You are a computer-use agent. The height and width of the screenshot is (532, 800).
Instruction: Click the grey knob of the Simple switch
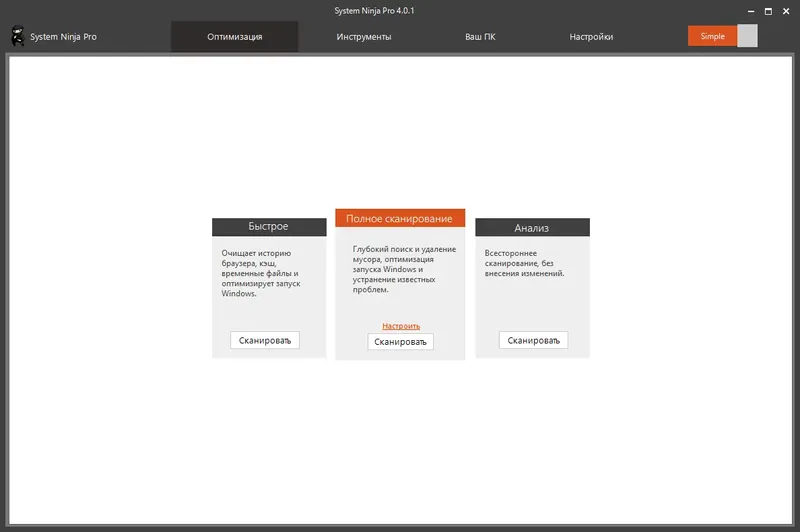747,36
